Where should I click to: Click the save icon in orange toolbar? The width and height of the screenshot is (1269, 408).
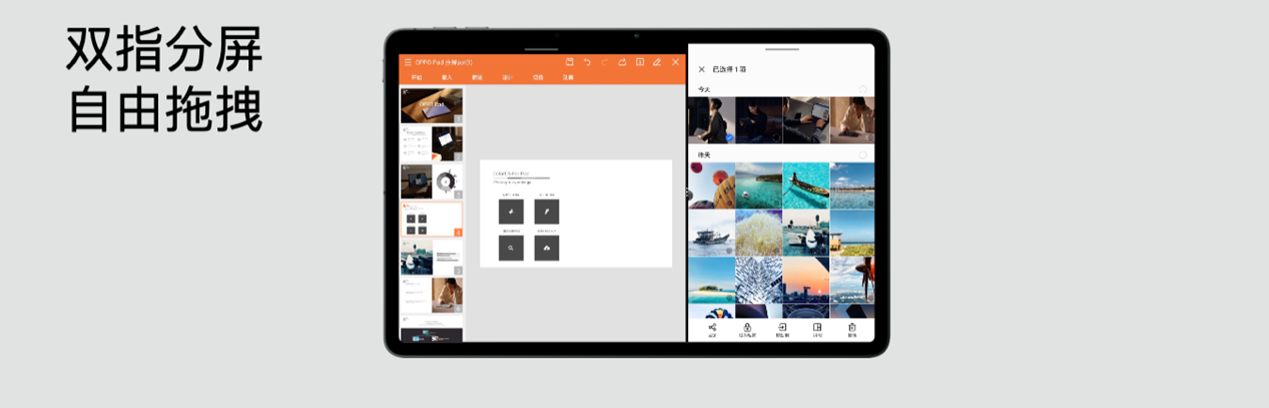coord(569,62)
